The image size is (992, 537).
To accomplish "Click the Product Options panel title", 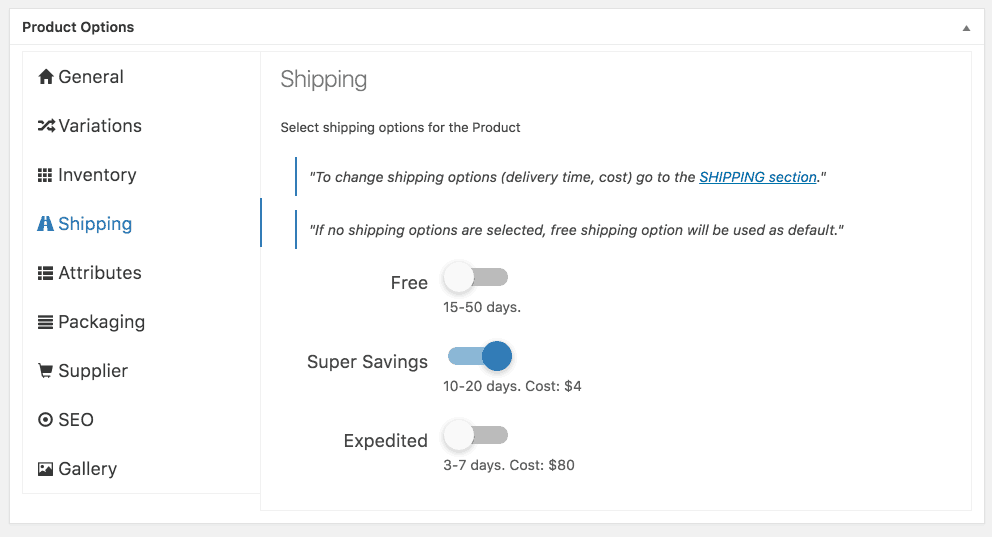I will [x=78, y=27].
